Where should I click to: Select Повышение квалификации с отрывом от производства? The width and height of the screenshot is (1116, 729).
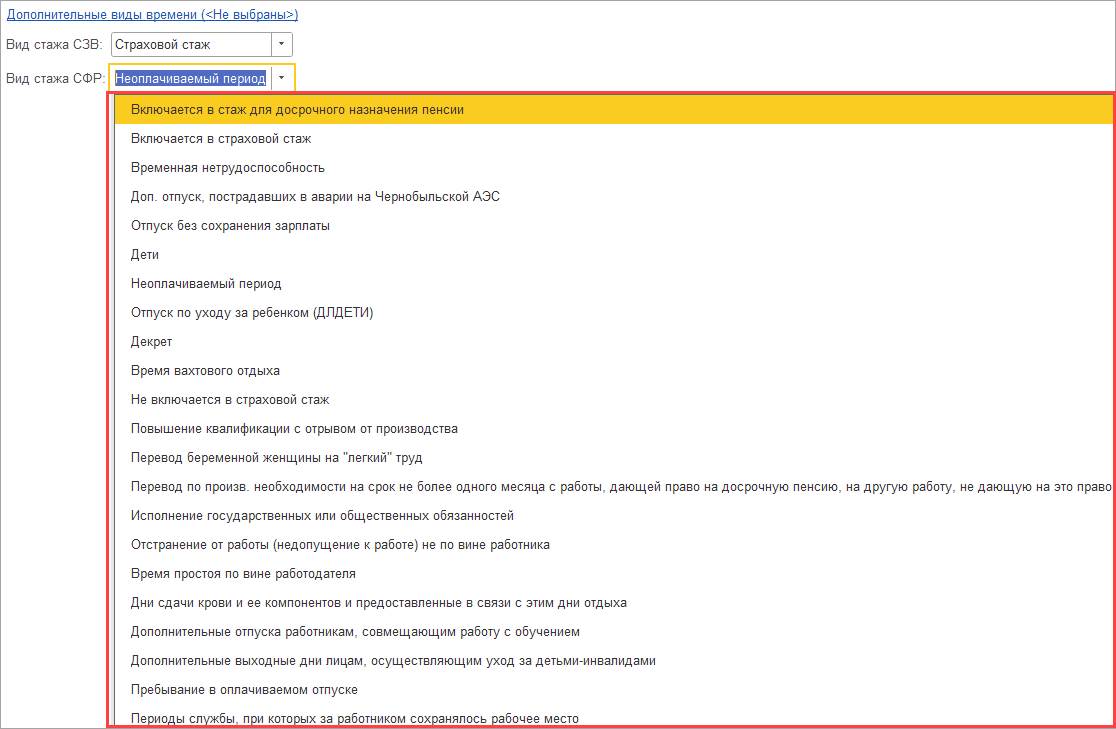coord(614,429)
